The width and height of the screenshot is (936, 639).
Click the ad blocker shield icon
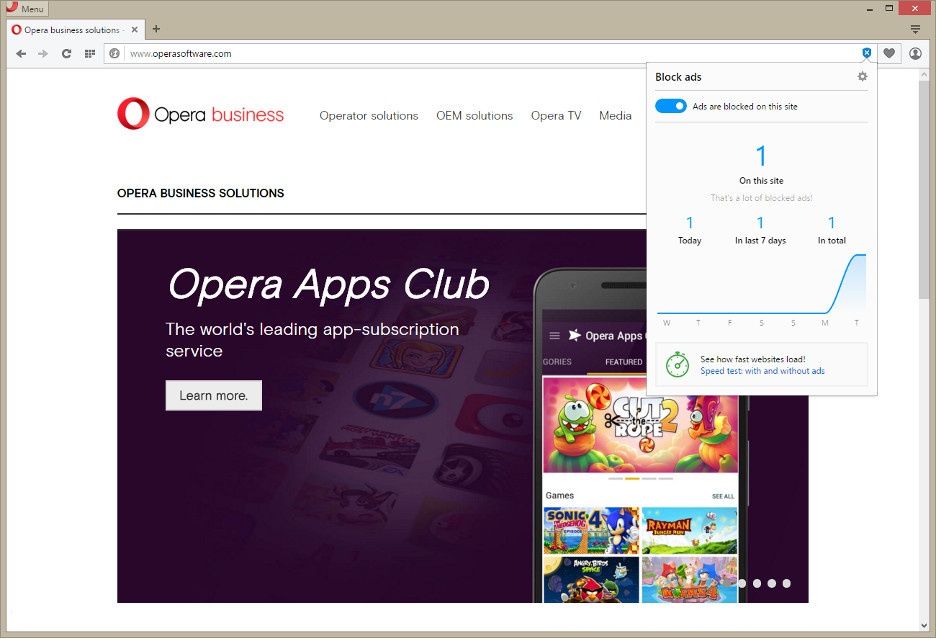tap(867, 53)
